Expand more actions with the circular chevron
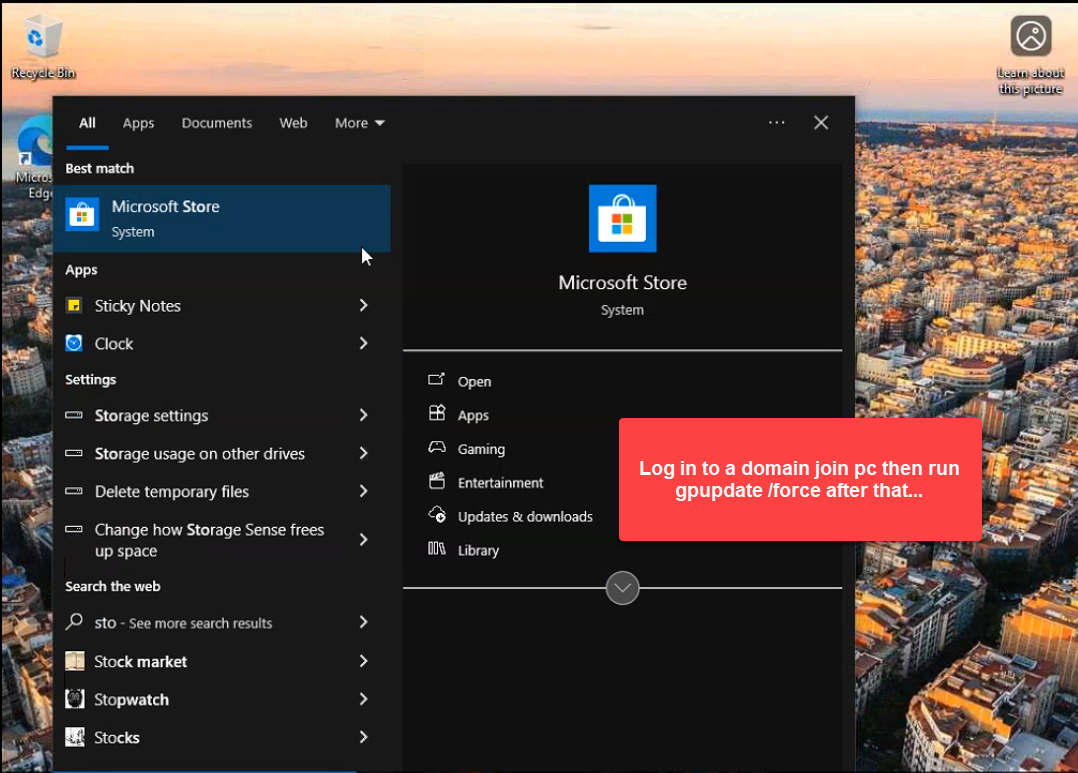Viewport: 1078px width, 773px height. coord(622,588)
